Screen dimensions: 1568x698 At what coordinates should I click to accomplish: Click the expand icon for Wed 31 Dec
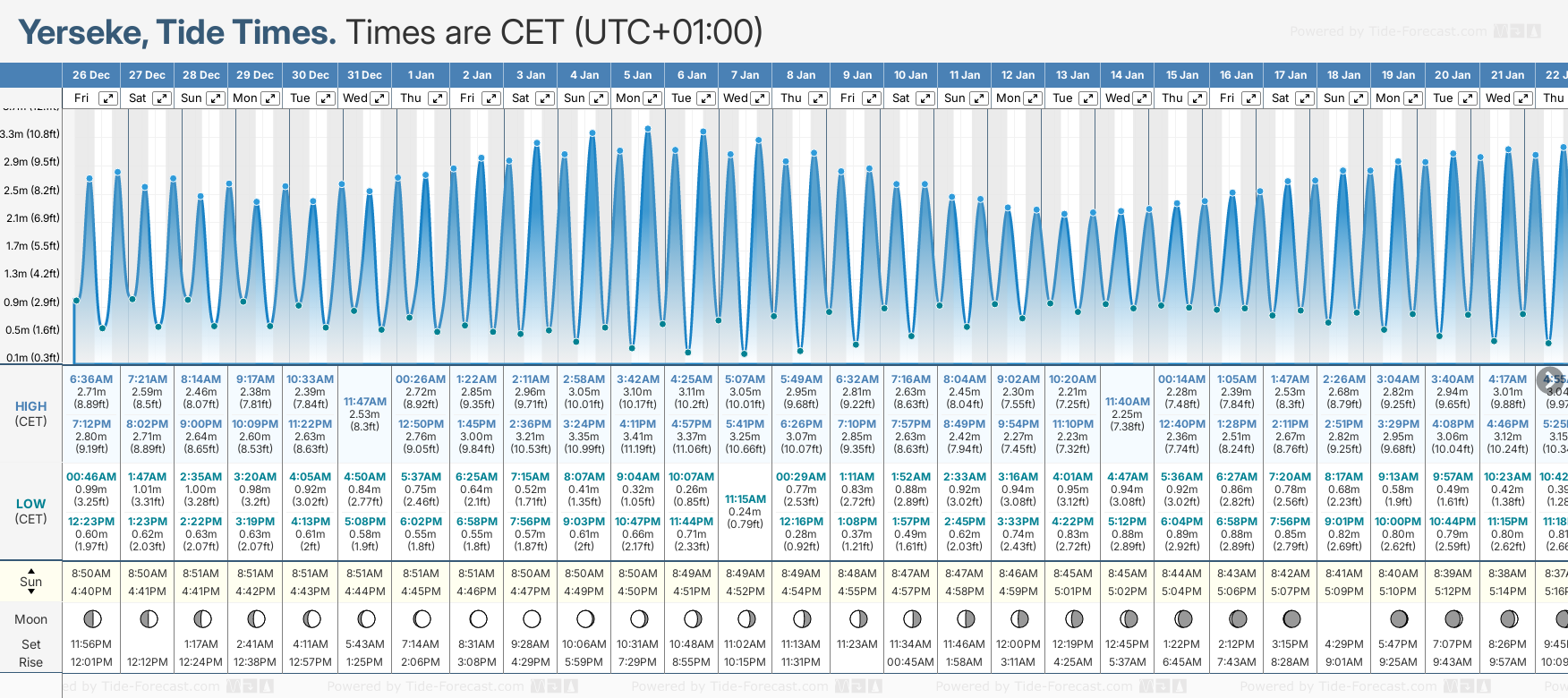[x=379, y=98]
